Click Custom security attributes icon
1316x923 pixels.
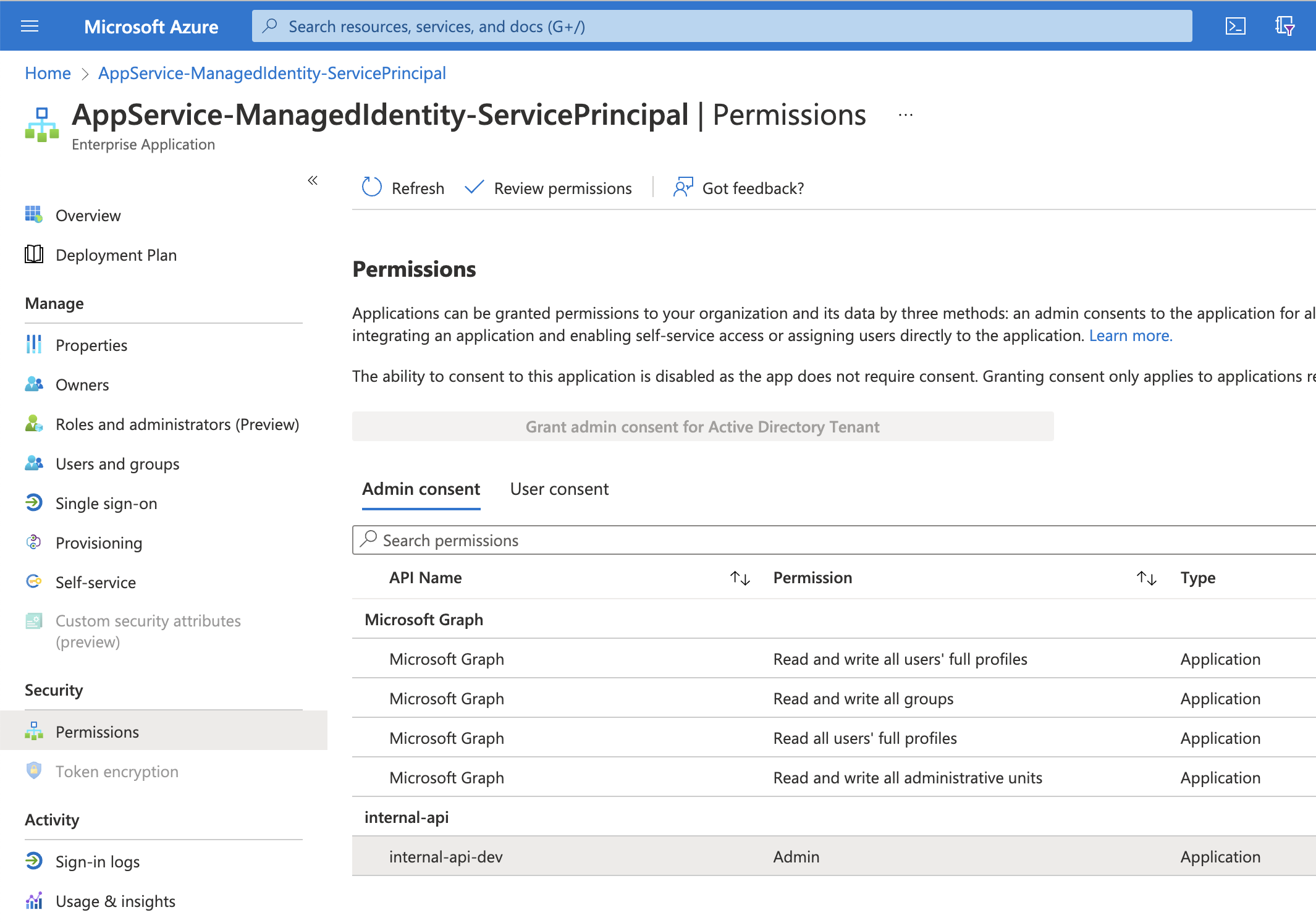point(34,621)
